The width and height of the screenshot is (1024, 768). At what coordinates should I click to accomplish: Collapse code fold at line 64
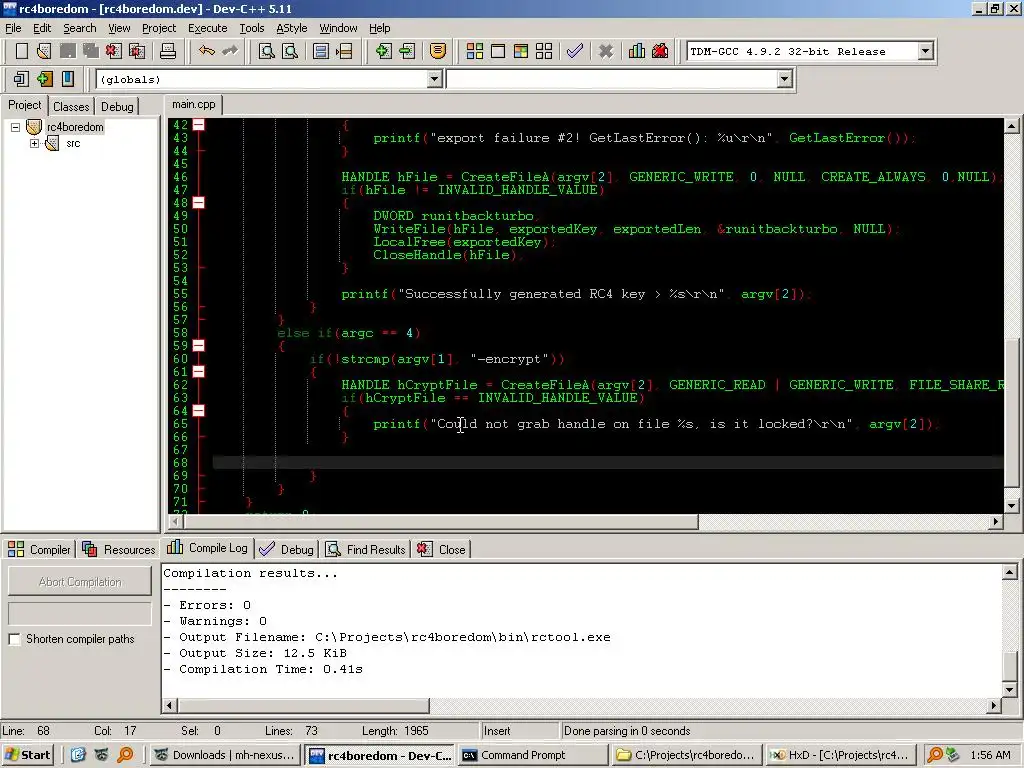(x=199, y=411)
